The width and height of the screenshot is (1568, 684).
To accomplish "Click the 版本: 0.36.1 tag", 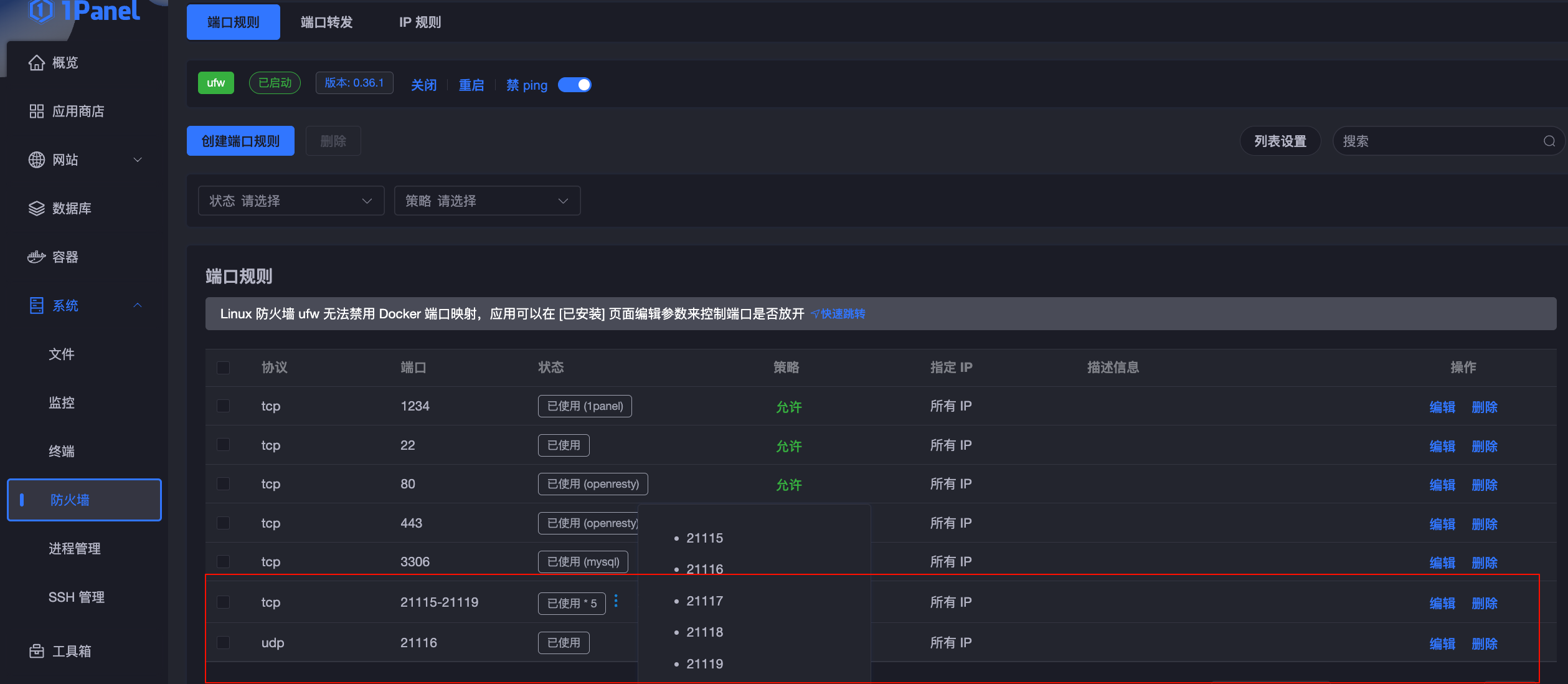I will 354,83.
